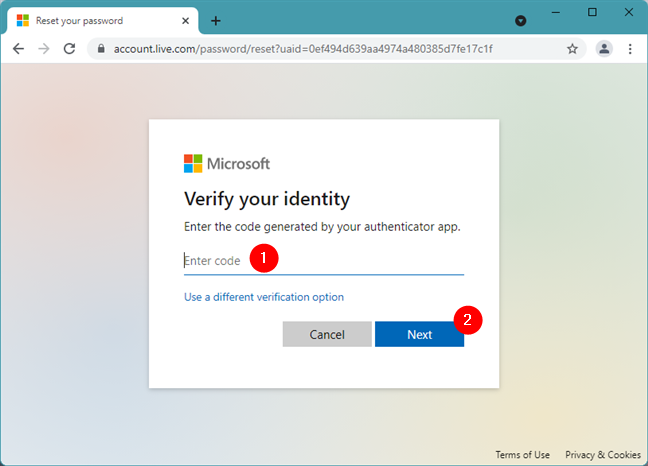Click the forward navigation arrow
The width and height of the screenshot is (648, 466).
tap(44, 49)
